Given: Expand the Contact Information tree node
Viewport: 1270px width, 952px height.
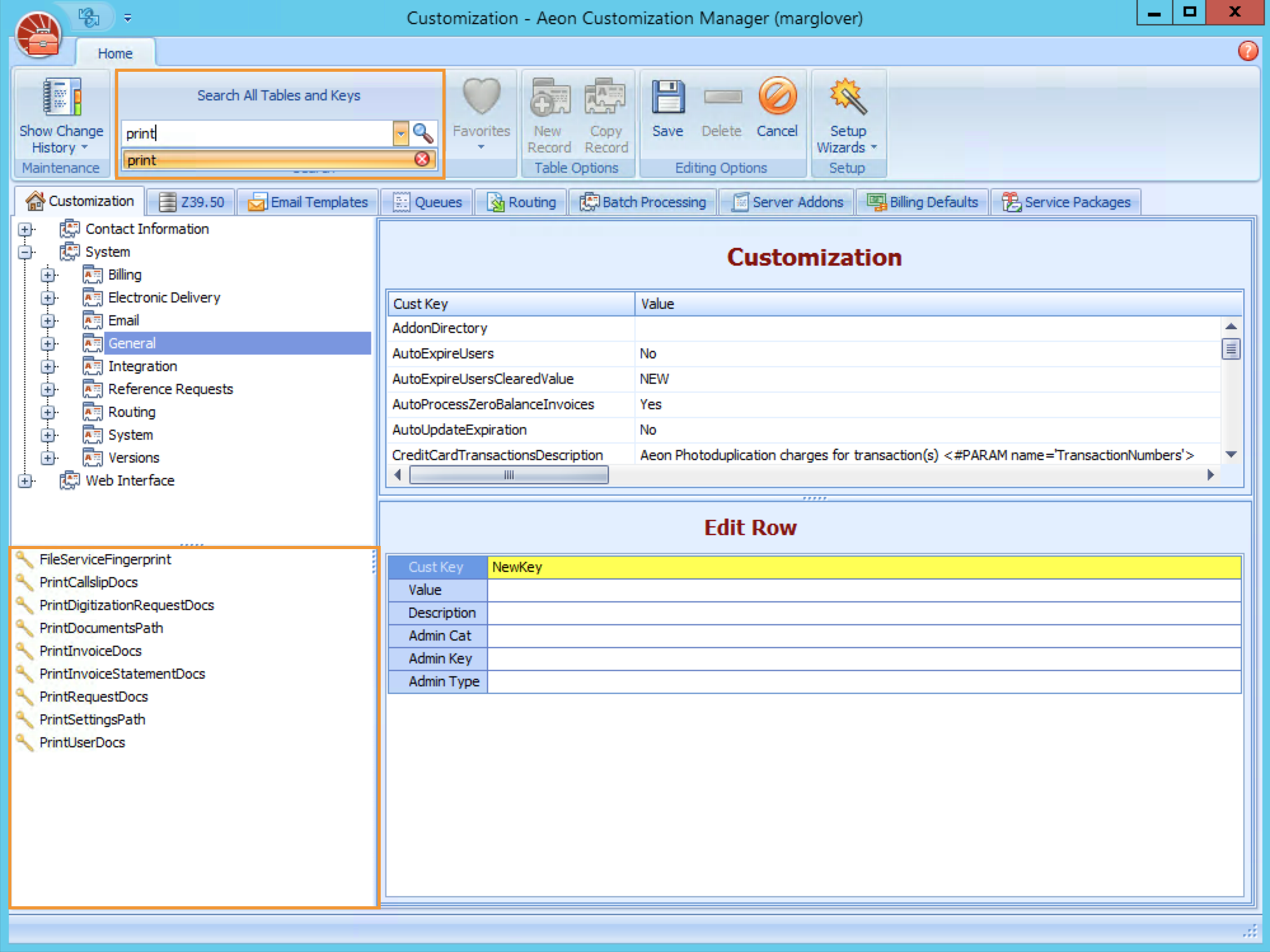Looking at the screenshot, I should tap(25, 229).
